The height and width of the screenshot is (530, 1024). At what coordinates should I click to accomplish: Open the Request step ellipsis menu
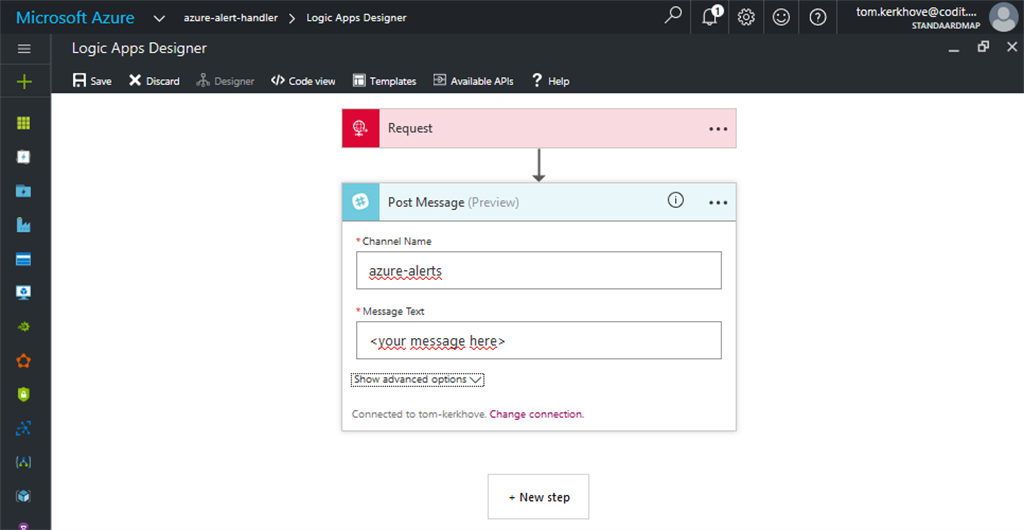point(718,129)
